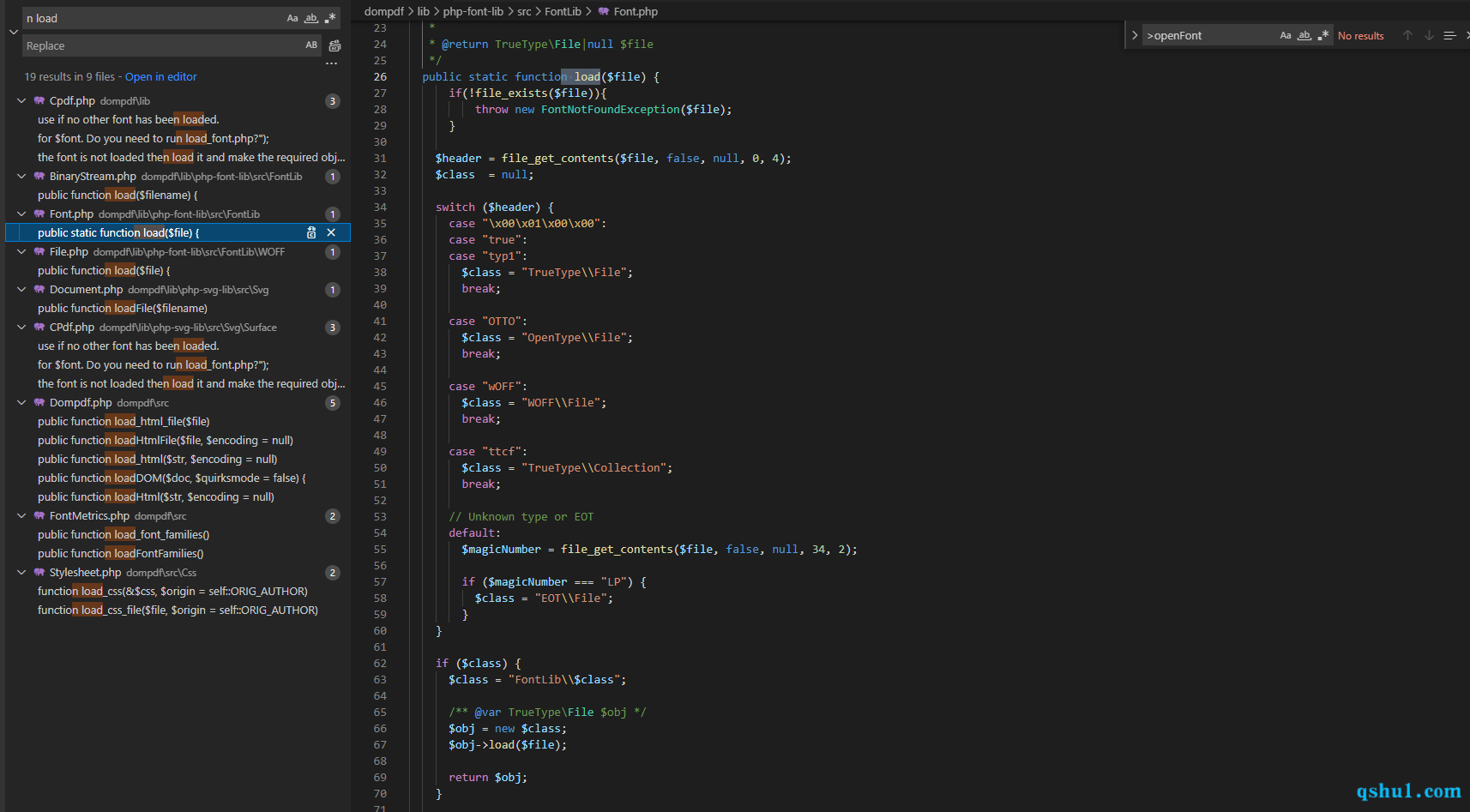Viewport: 1470px width, 812px height.
Task: Toggle Match Whole Word in sidebar search box
Action: tap(311, 18)
